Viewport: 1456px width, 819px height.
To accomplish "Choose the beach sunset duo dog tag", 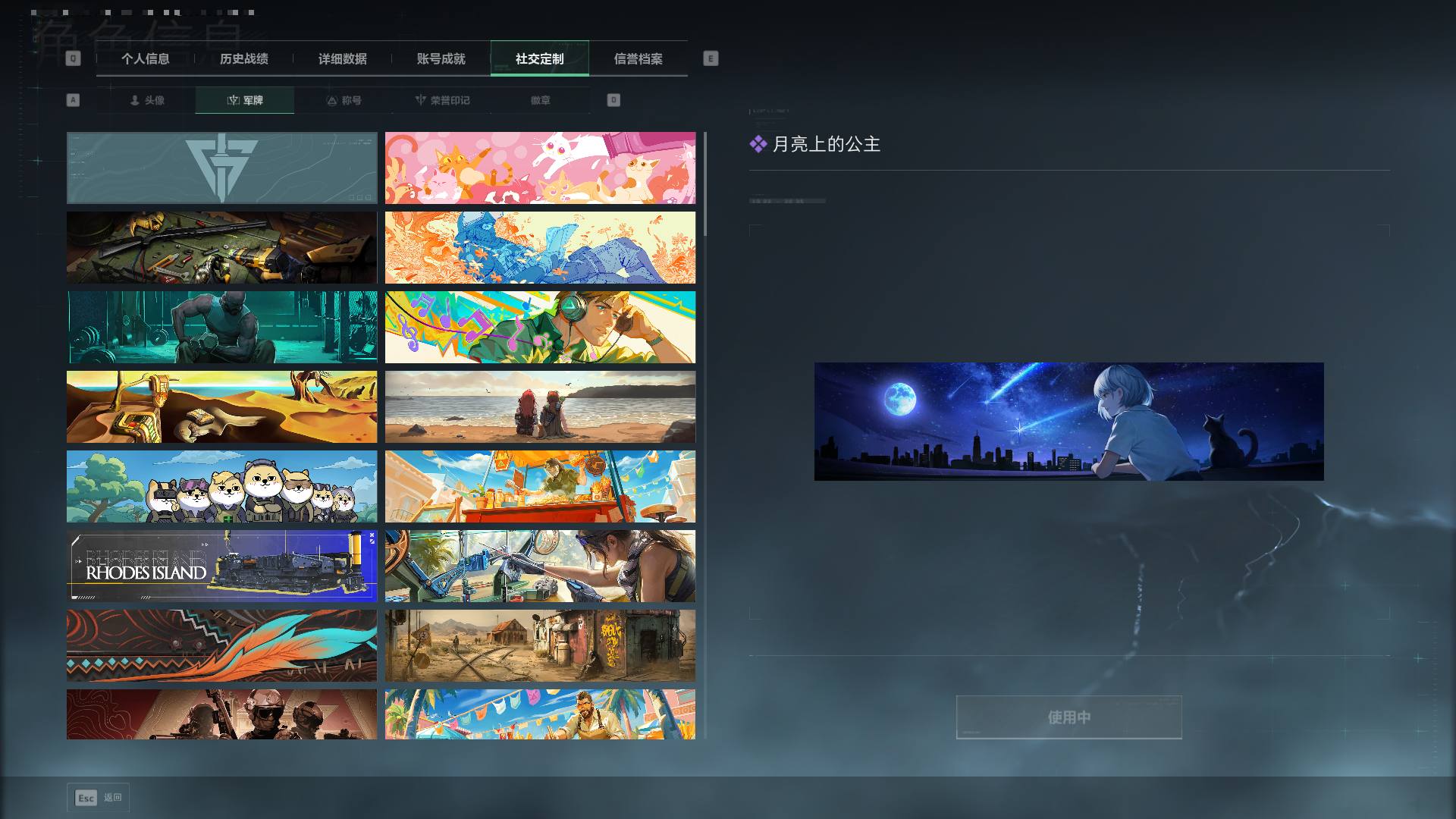I will click(540, 407).
